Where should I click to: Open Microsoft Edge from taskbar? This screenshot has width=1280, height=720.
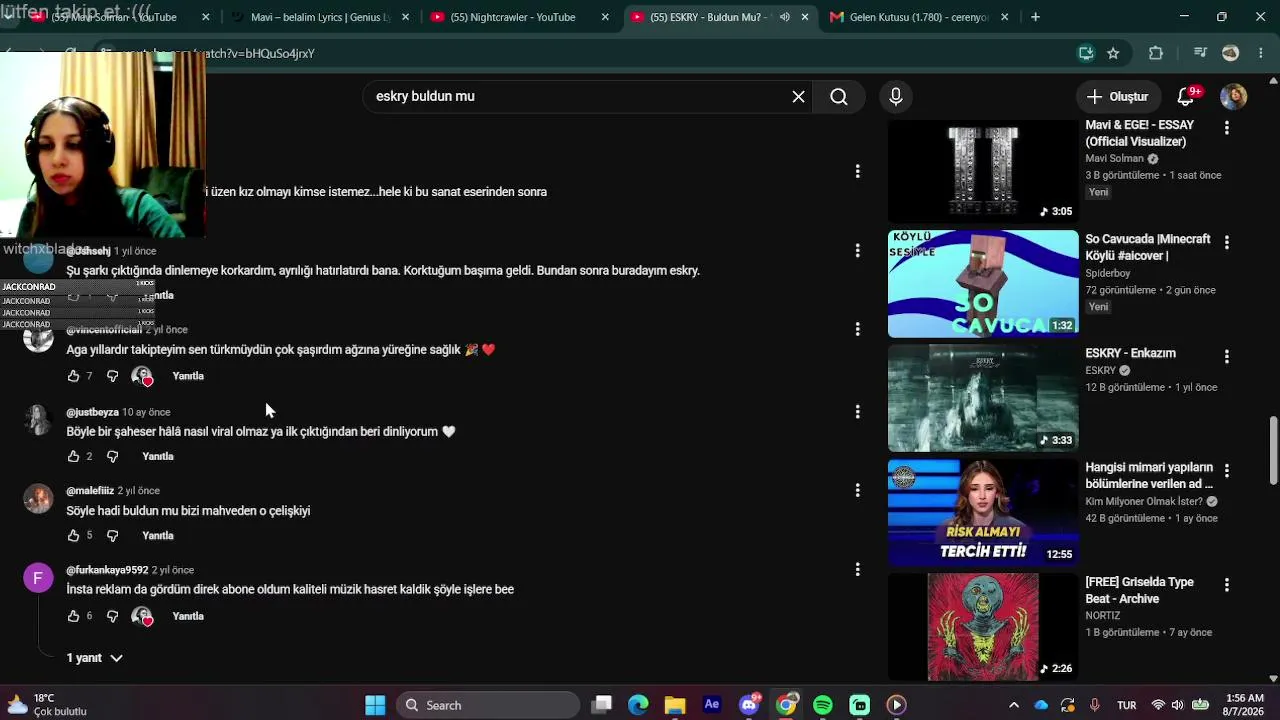[x=638, y=705]
